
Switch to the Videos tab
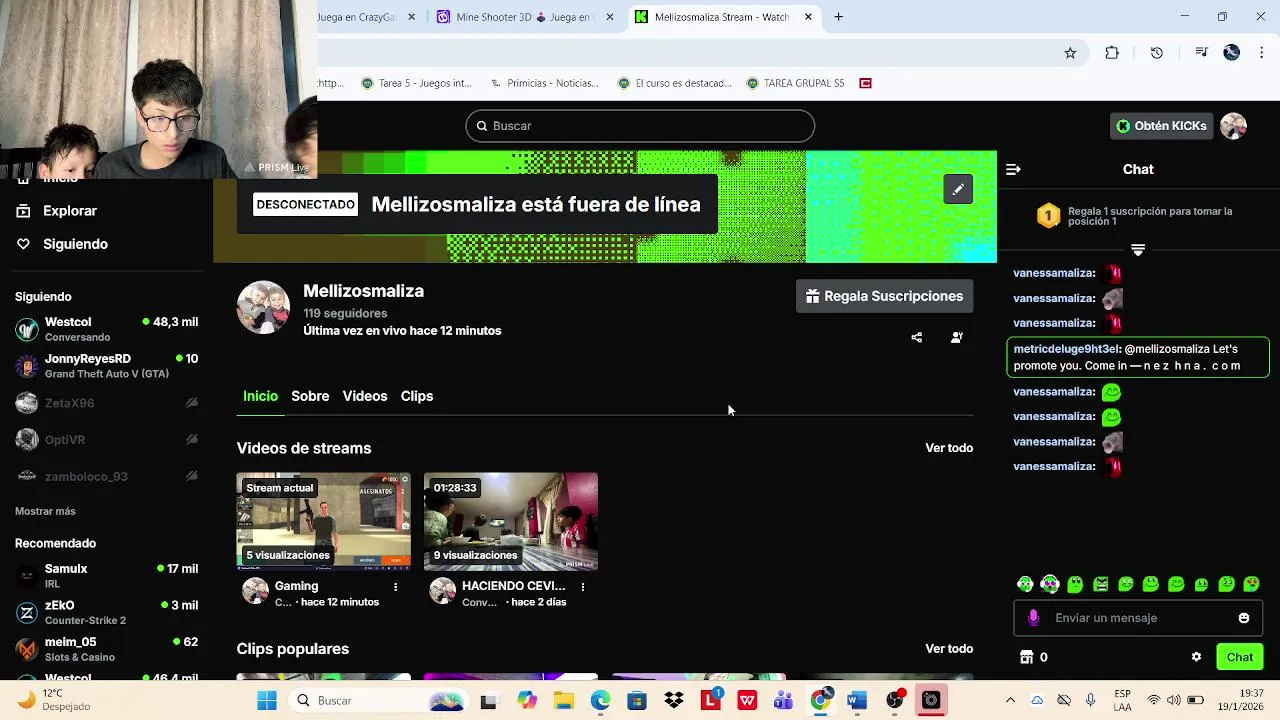pyautogui.click(x=365, y=396)
